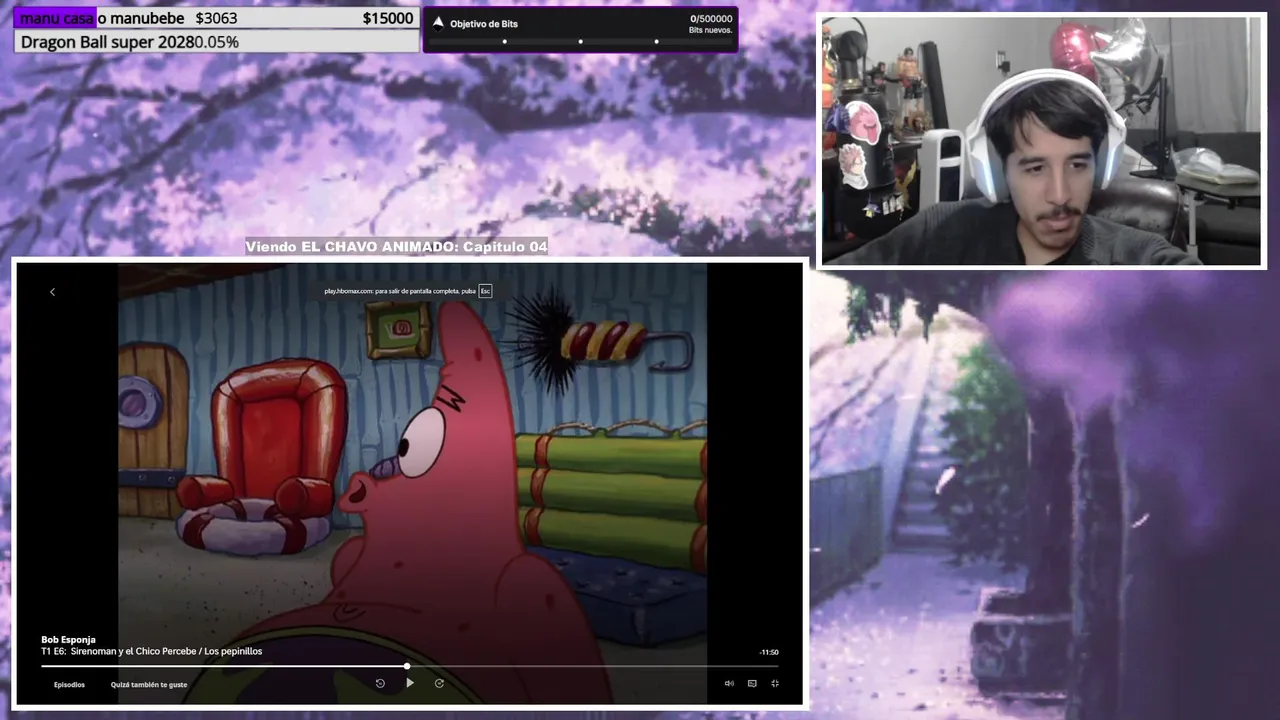Exit fullscreen with the shrink icon
The height and width of the screenshot is (720, 1280).
tap(775, 684)
